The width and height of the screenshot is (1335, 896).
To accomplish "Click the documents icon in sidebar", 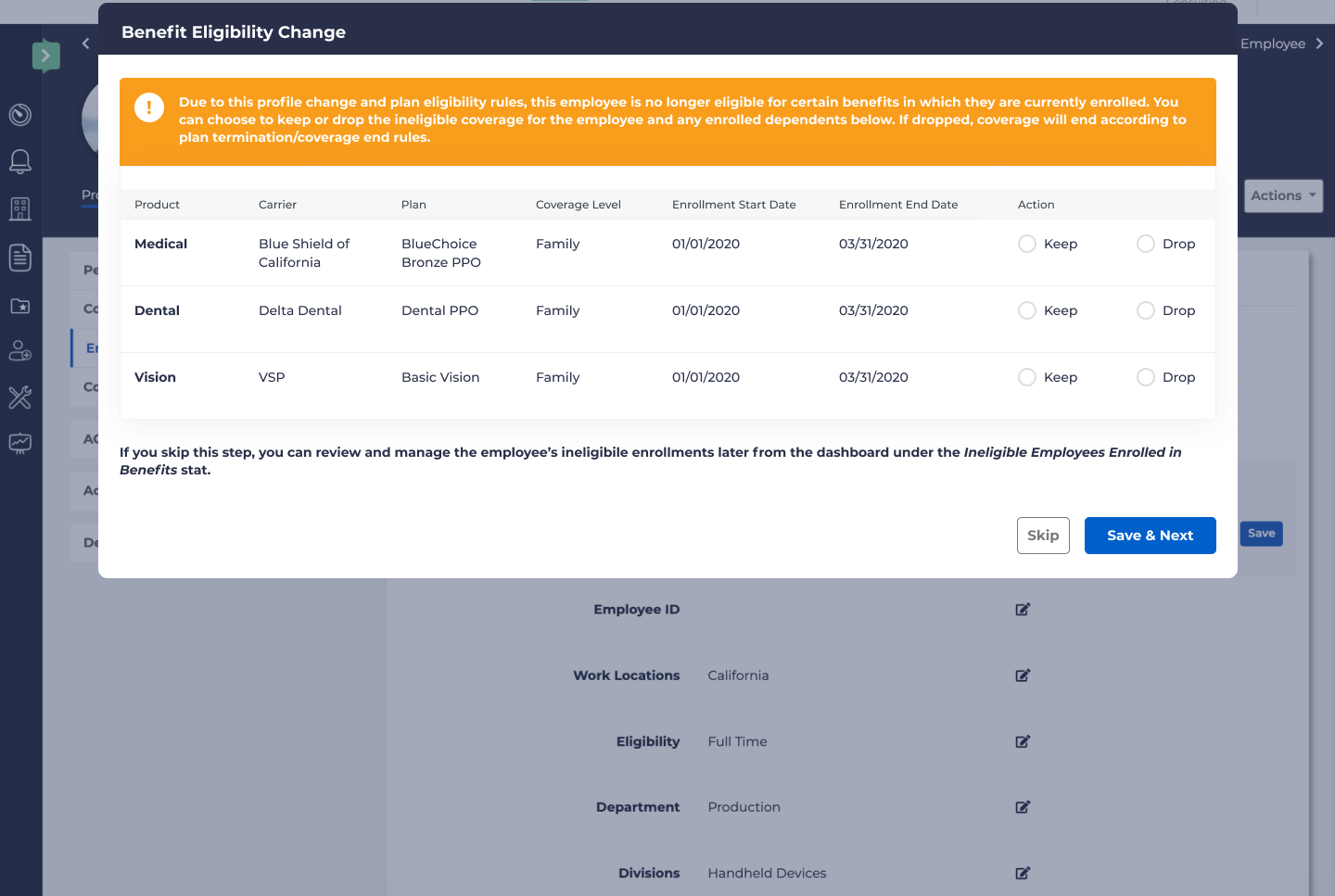I will tap(20, 258).
